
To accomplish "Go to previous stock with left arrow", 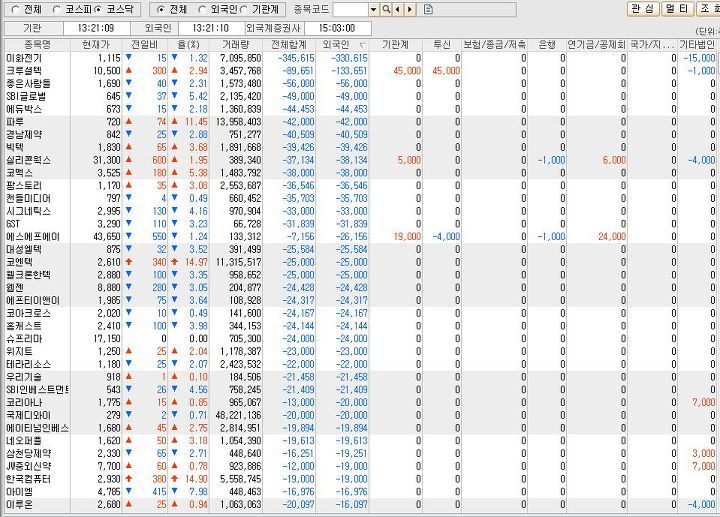I will click(x=398, y=9).
